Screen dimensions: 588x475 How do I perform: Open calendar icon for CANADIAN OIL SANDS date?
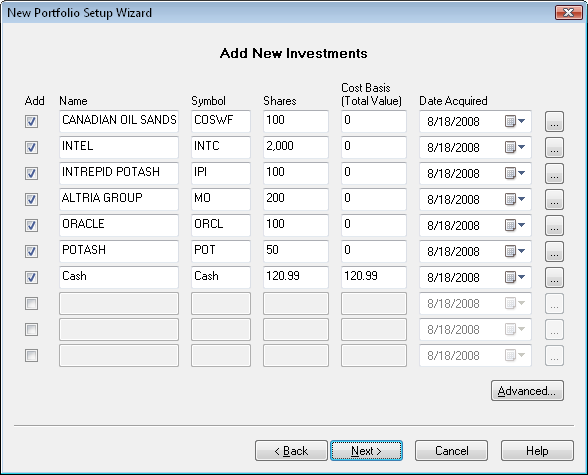point(510,121)
